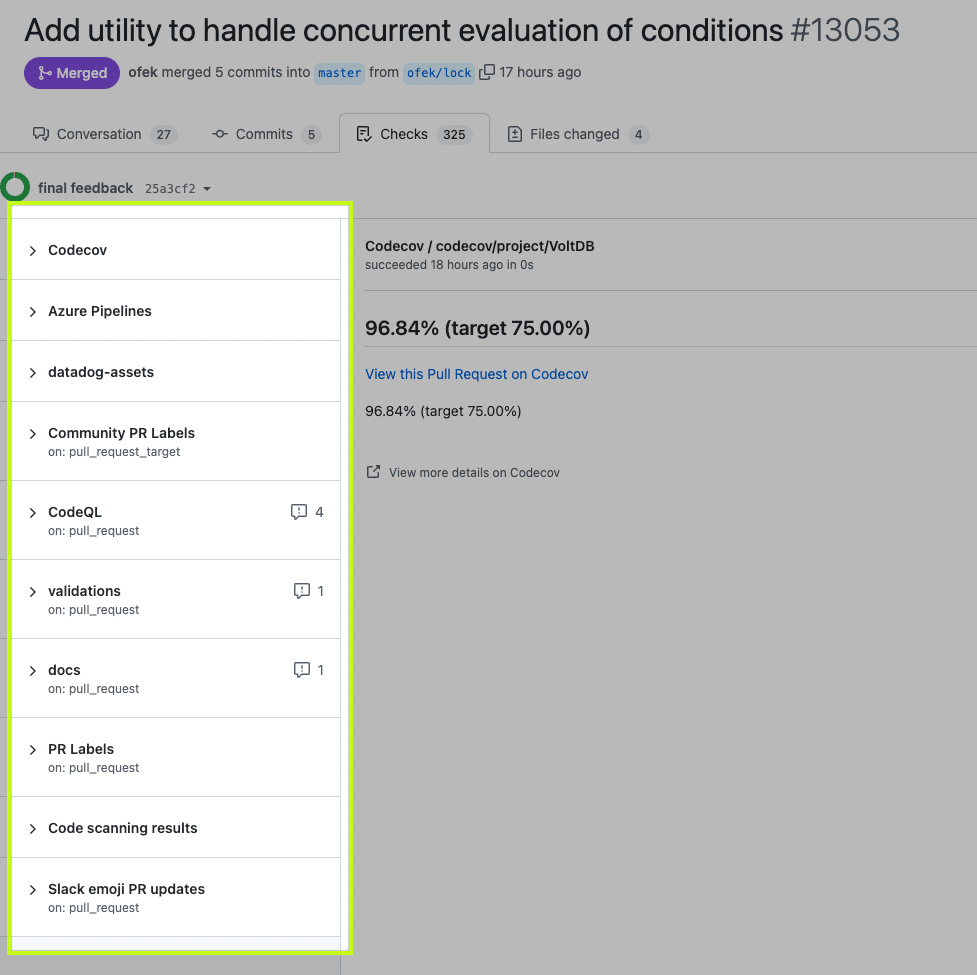Open View this Pull Request on Codecov

pyautogui.click(x=476, y=374)
